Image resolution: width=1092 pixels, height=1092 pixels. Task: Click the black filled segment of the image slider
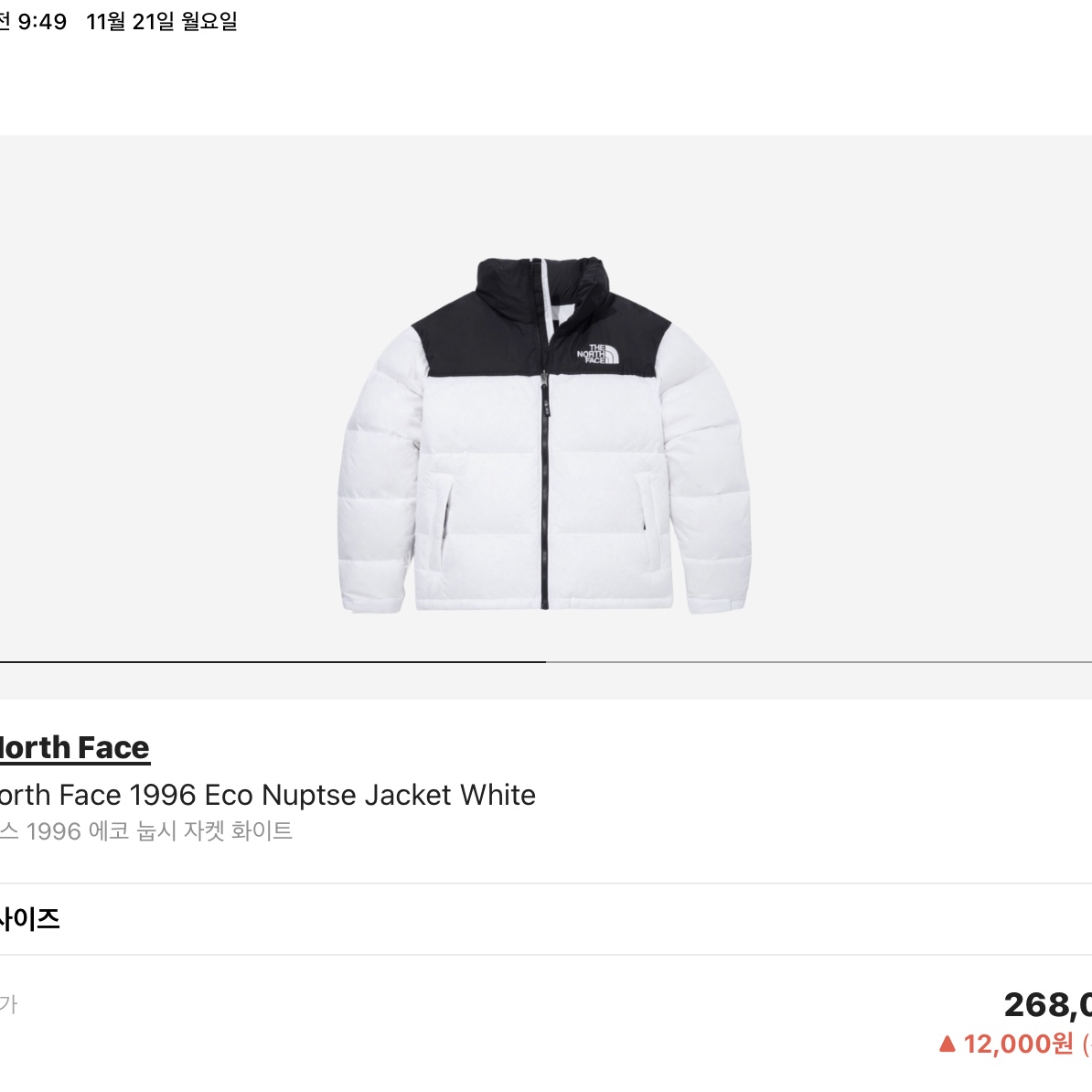pos(273,661)
